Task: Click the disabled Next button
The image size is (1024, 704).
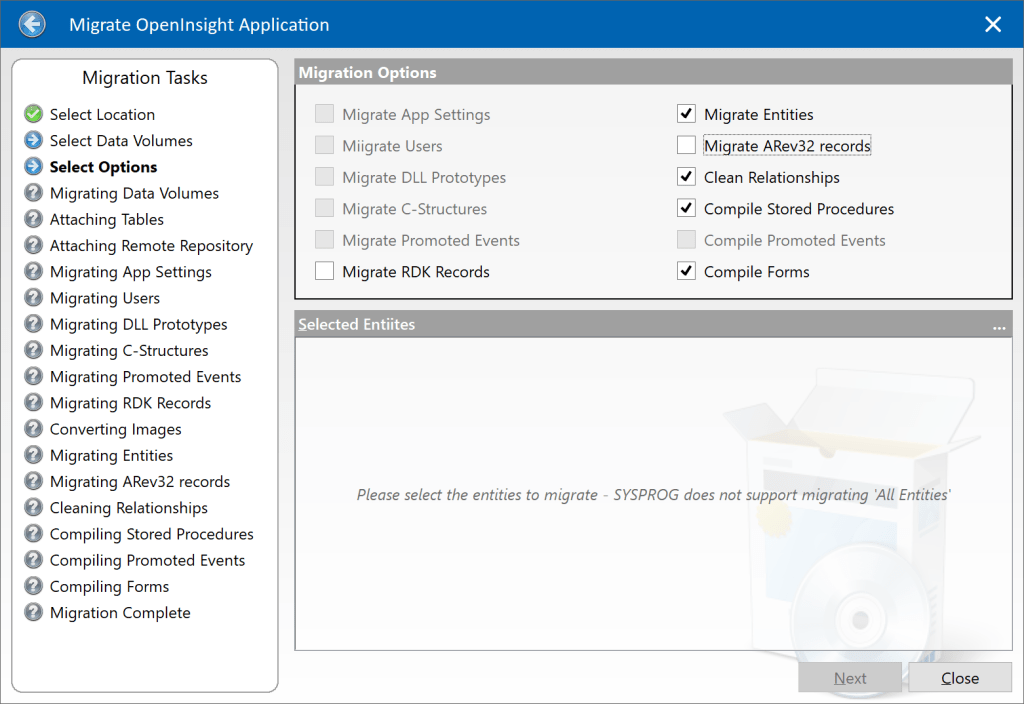Action: click(x=849, y=677)
